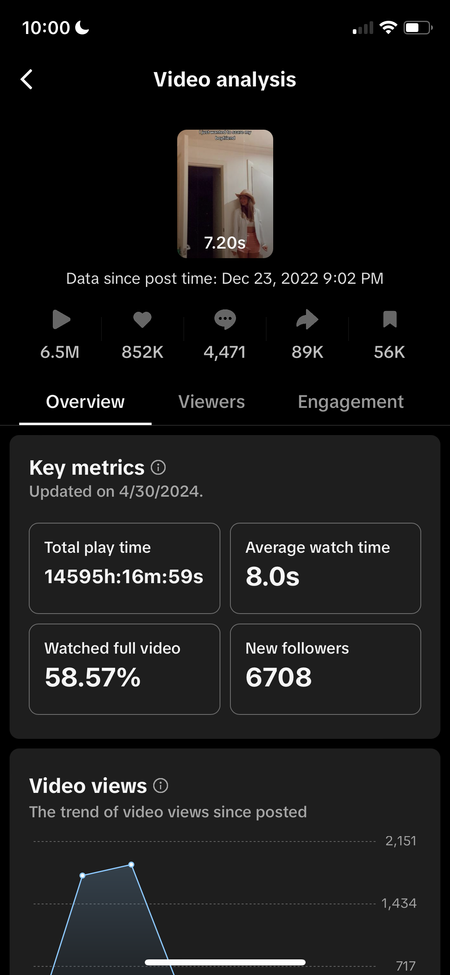This screenshot has width=450, height=975.
Task: Tap the Average watch time card
Action: (326, 568)
